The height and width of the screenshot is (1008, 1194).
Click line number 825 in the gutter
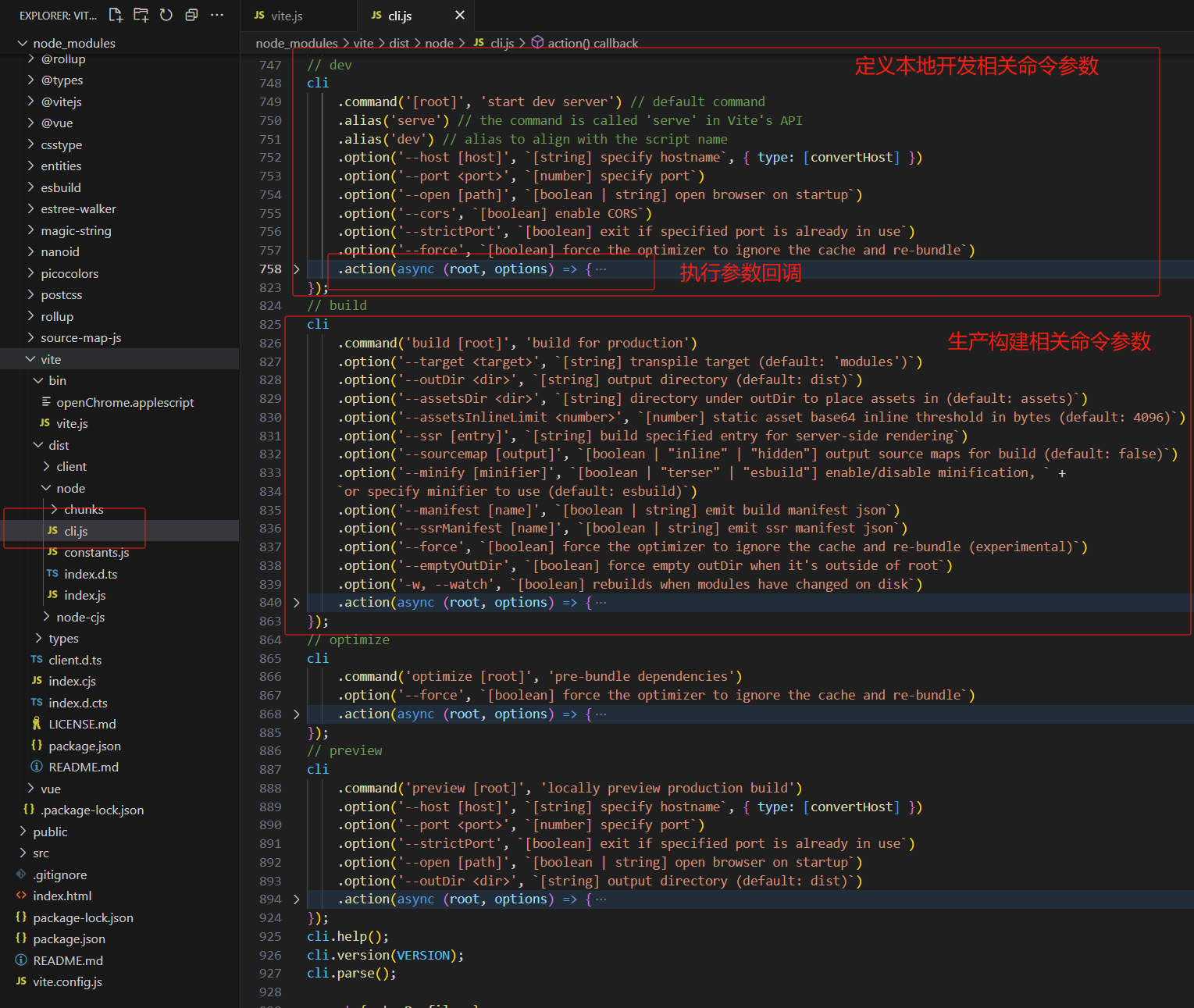(270, 324)
